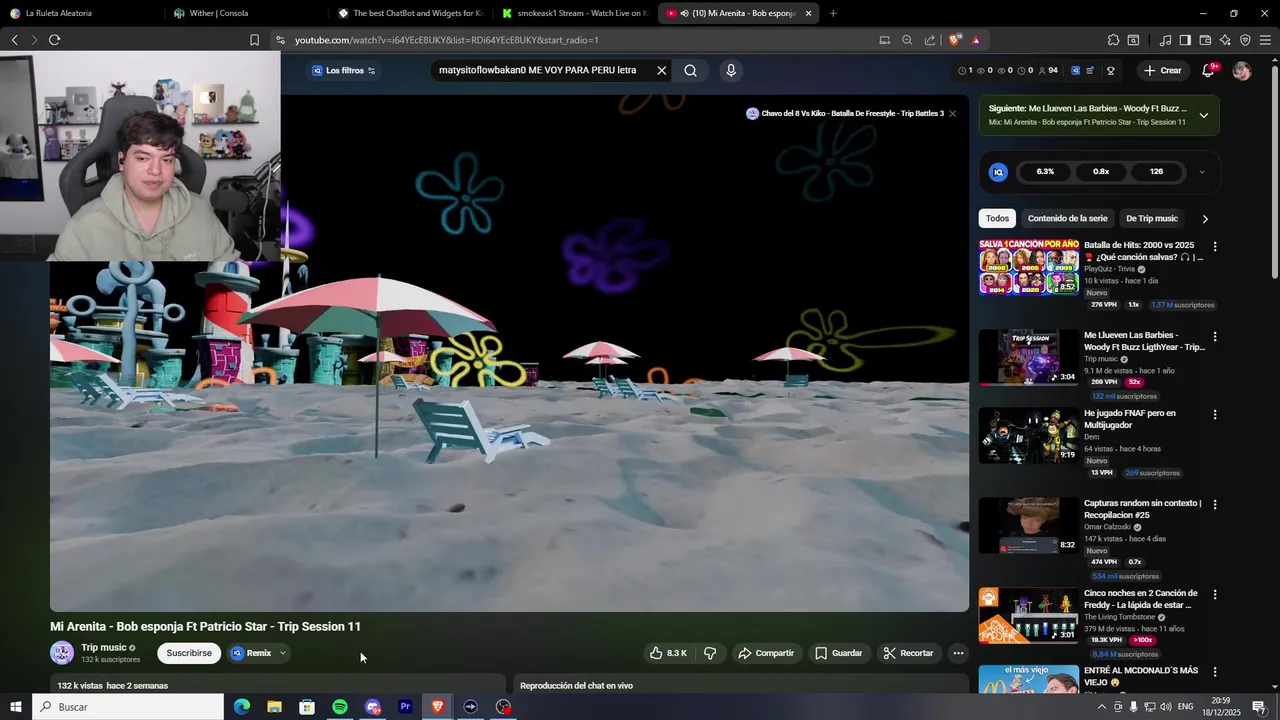1280x720 pixels.
Task: Click the Compartir button
Action: [766, 653]
